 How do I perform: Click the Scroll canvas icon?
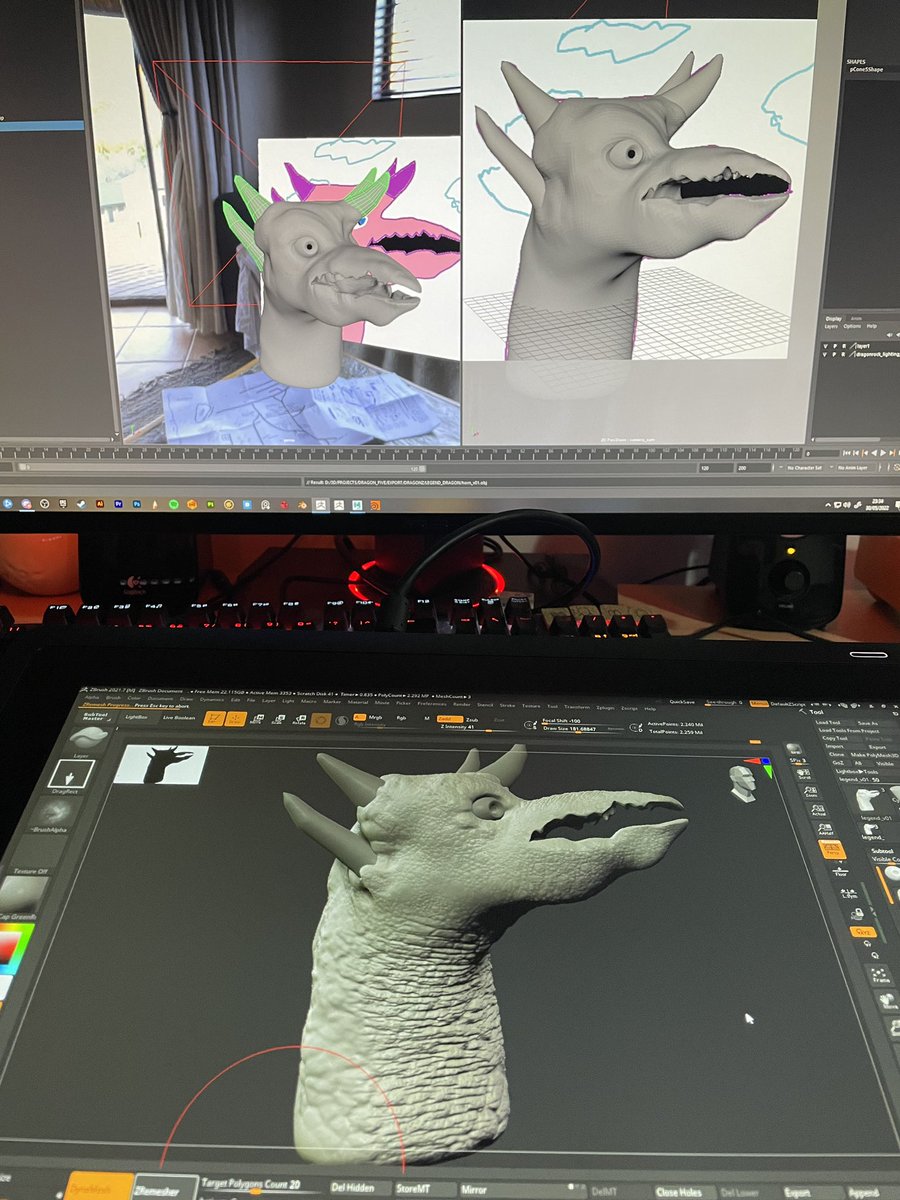pyautogui.click(x=804, y=774)
